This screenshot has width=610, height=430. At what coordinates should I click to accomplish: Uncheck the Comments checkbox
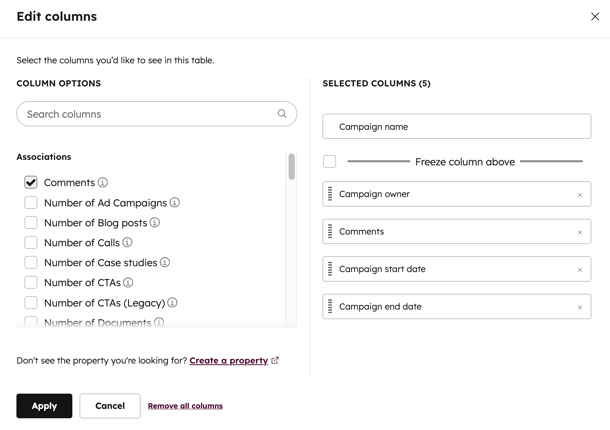click(x=31, y=183)
